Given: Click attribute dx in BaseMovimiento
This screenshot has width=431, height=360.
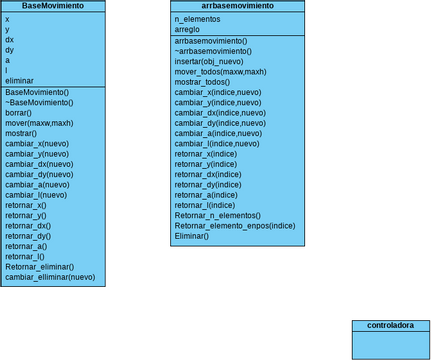Looking at the screenshot, I should point(9,40).
